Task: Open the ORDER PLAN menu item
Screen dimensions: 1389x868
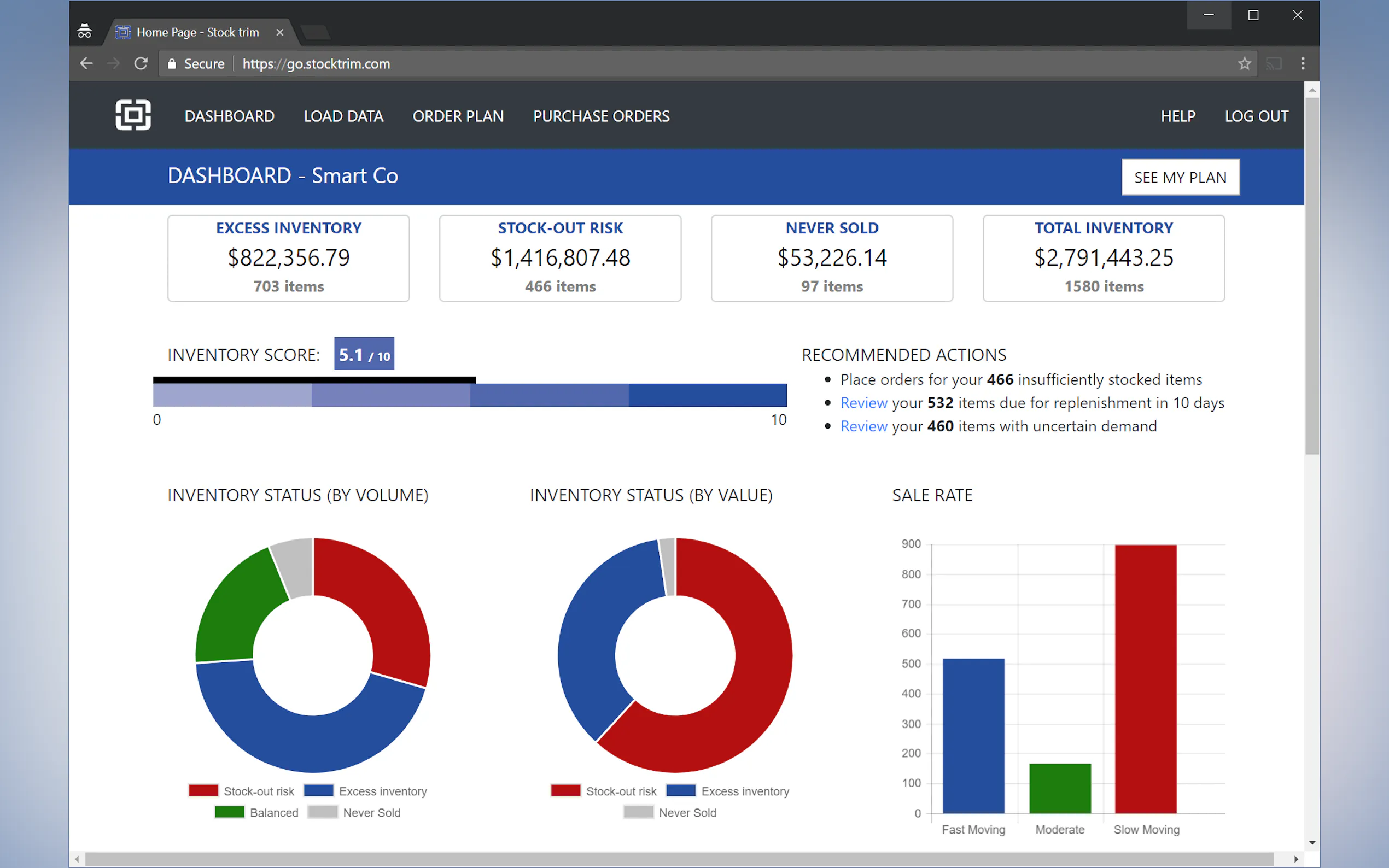Action: click(x=458, y=116)
